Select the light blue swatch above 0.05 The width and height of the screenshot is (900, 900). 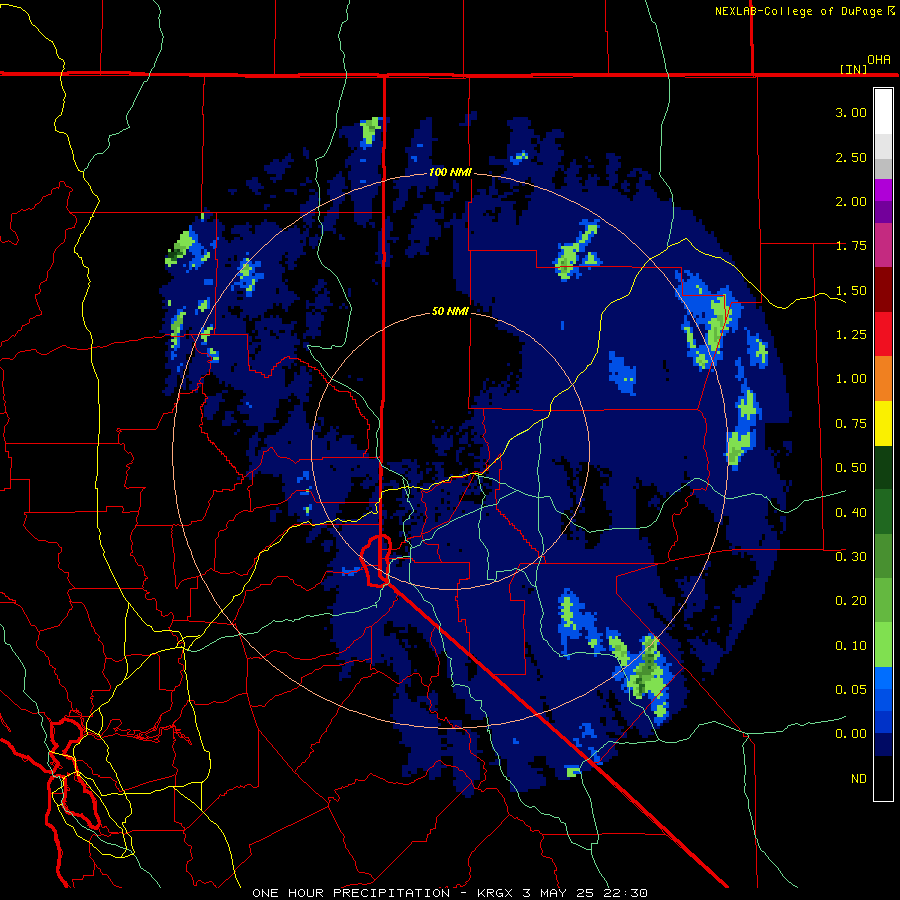(883, 678)
